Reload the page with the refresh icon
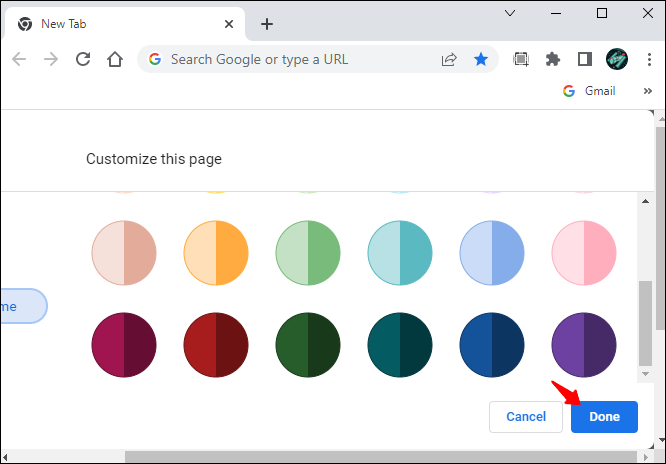 point(83,59)
